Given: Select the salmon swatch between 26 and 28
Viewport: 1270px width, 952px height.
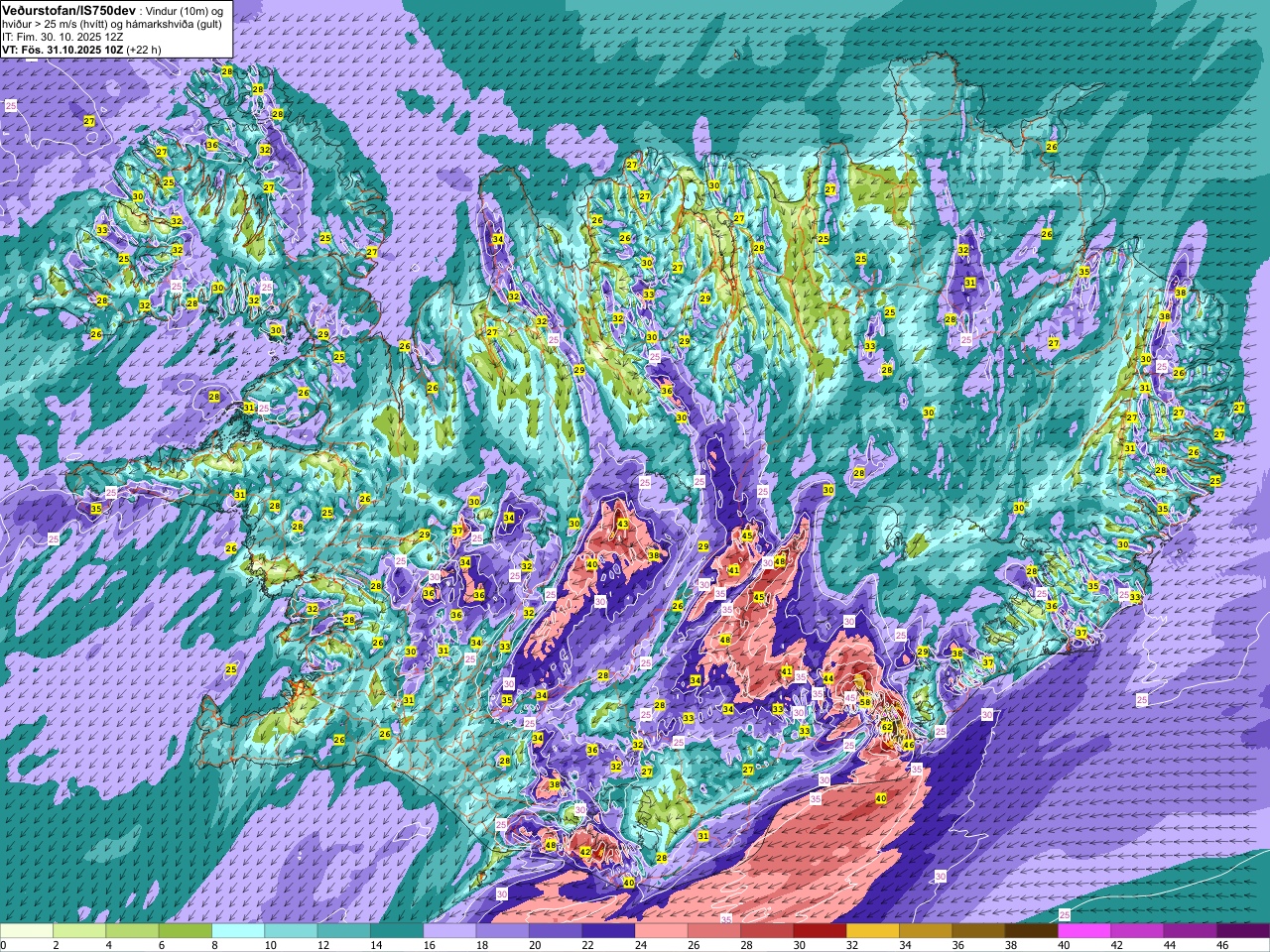Looking at the screenshot, I should click(x=714, y=931).
